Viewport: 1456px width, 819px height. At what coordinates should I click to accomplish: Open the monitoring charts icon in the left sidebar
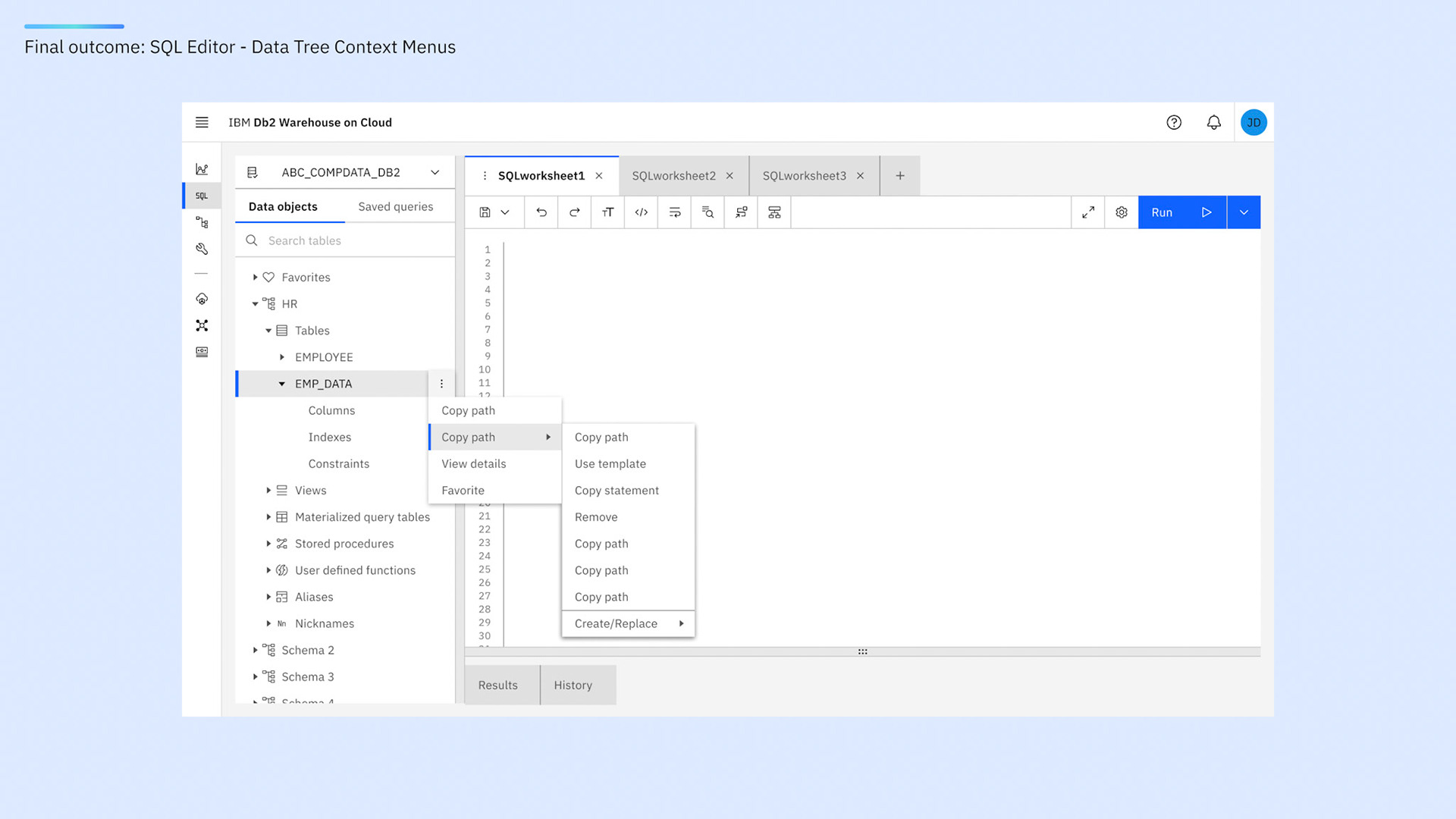coord(202,168)
